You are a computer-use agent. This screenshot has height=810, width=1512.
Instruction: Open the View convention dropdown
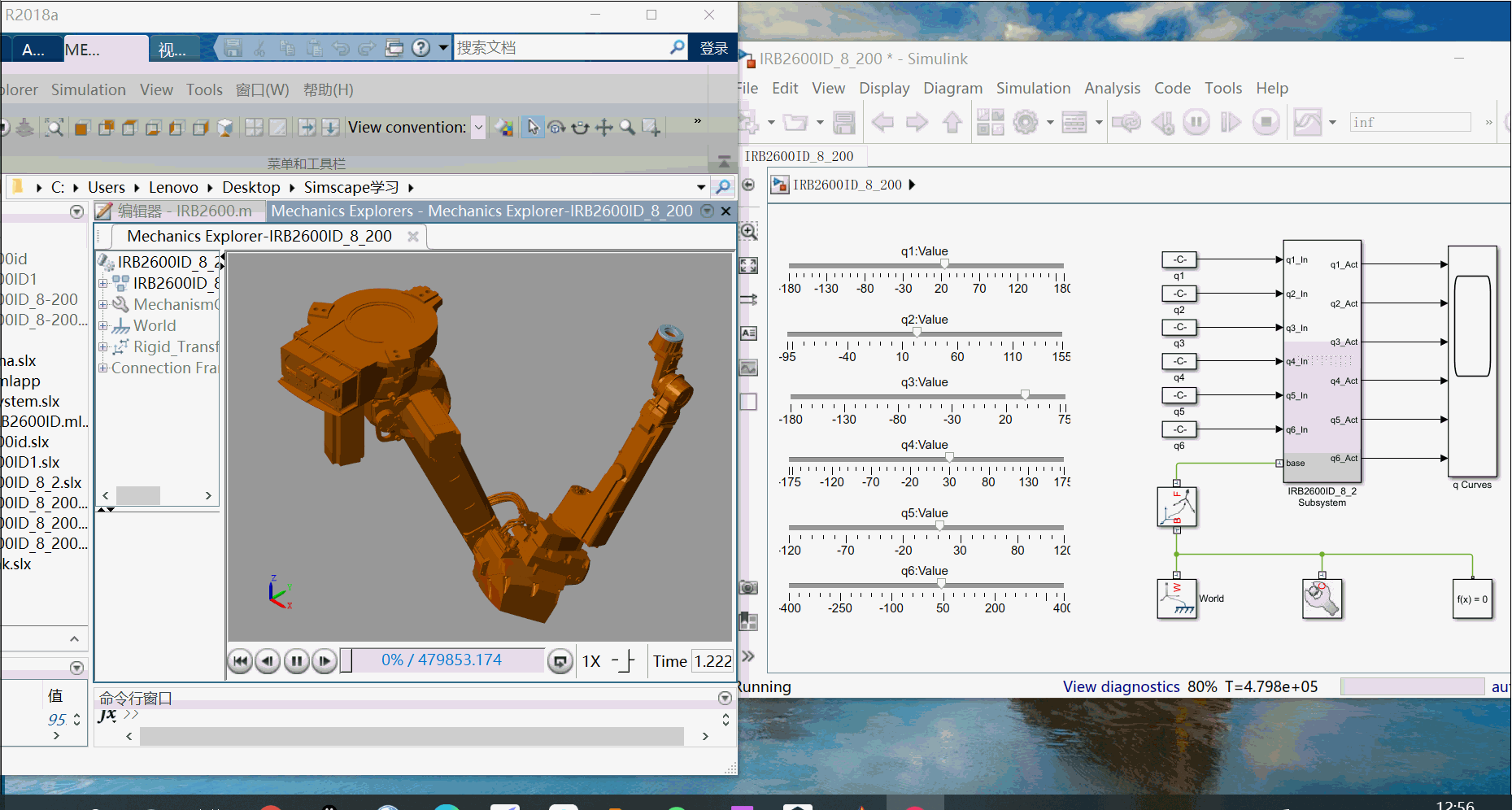pos(479,128)
